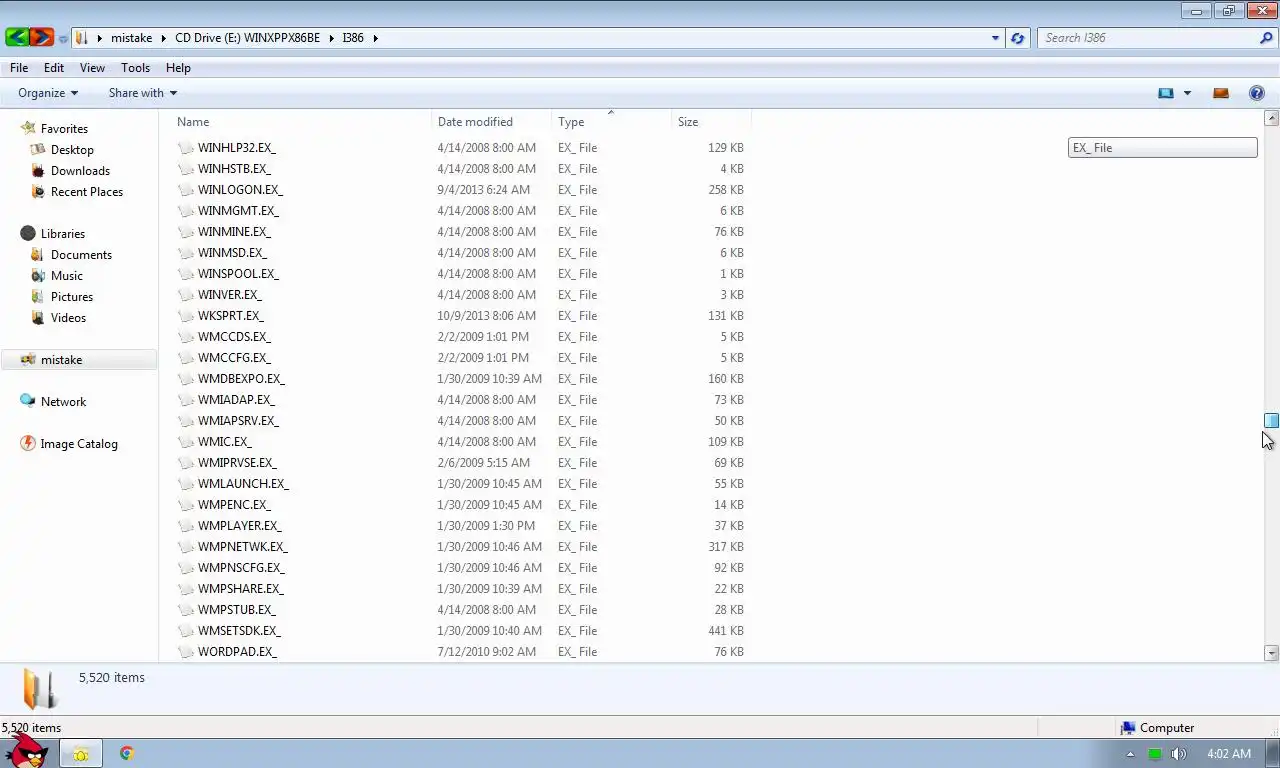
Task: Select Downloads in the navigation pane
Action: 80,171
